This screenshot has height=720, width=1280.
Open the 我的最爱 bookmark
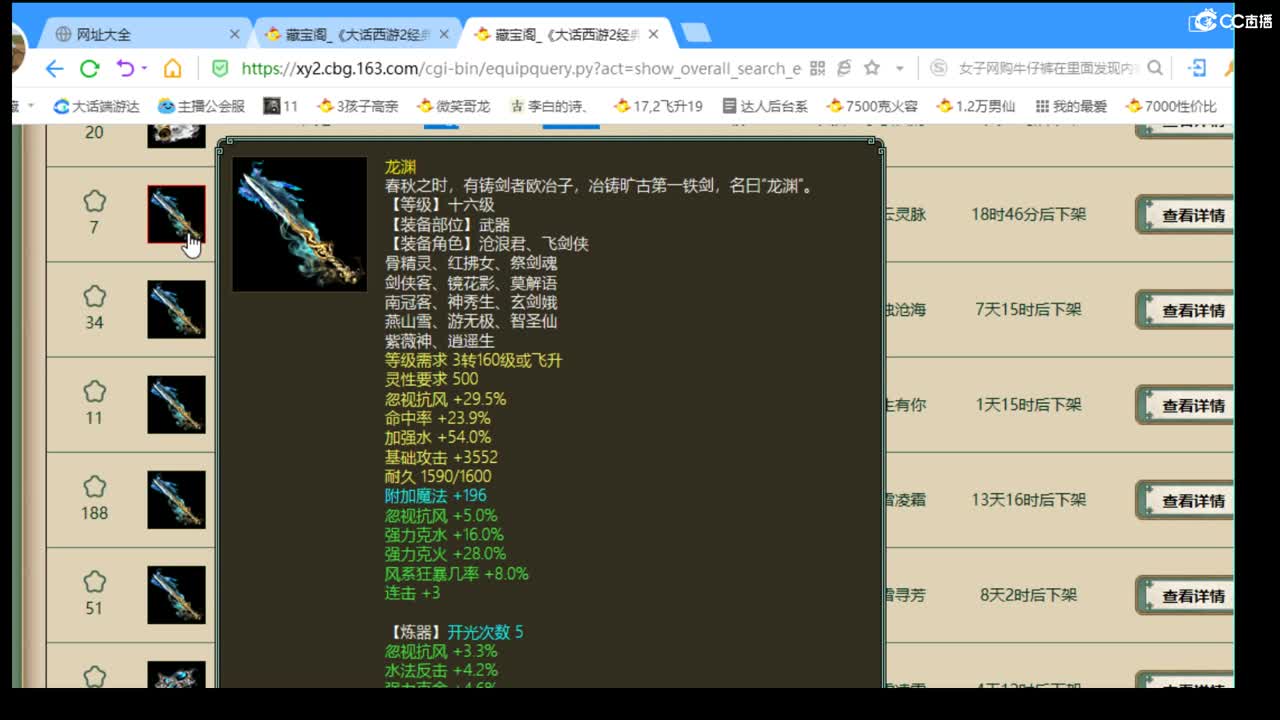[x=1071, y=105]
